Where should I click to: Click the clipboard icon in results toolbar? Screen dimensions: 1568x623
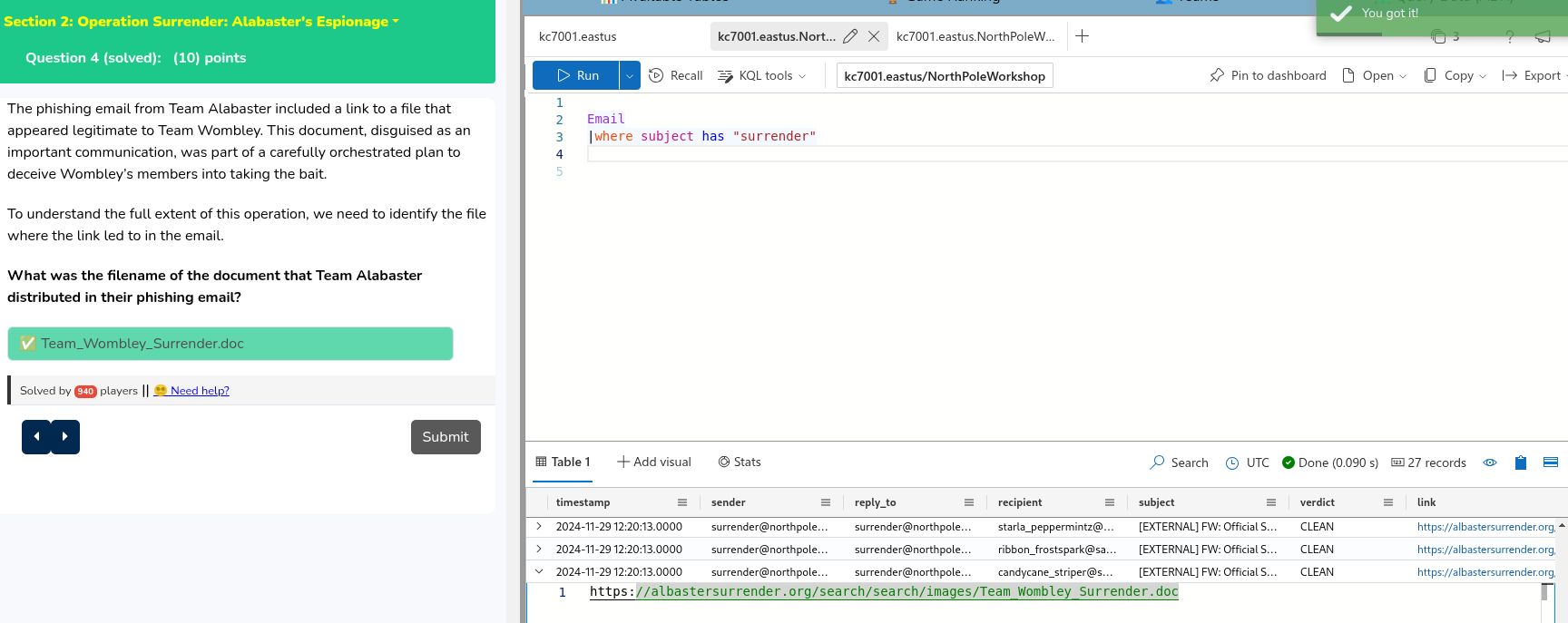(x=1521, y=462)
